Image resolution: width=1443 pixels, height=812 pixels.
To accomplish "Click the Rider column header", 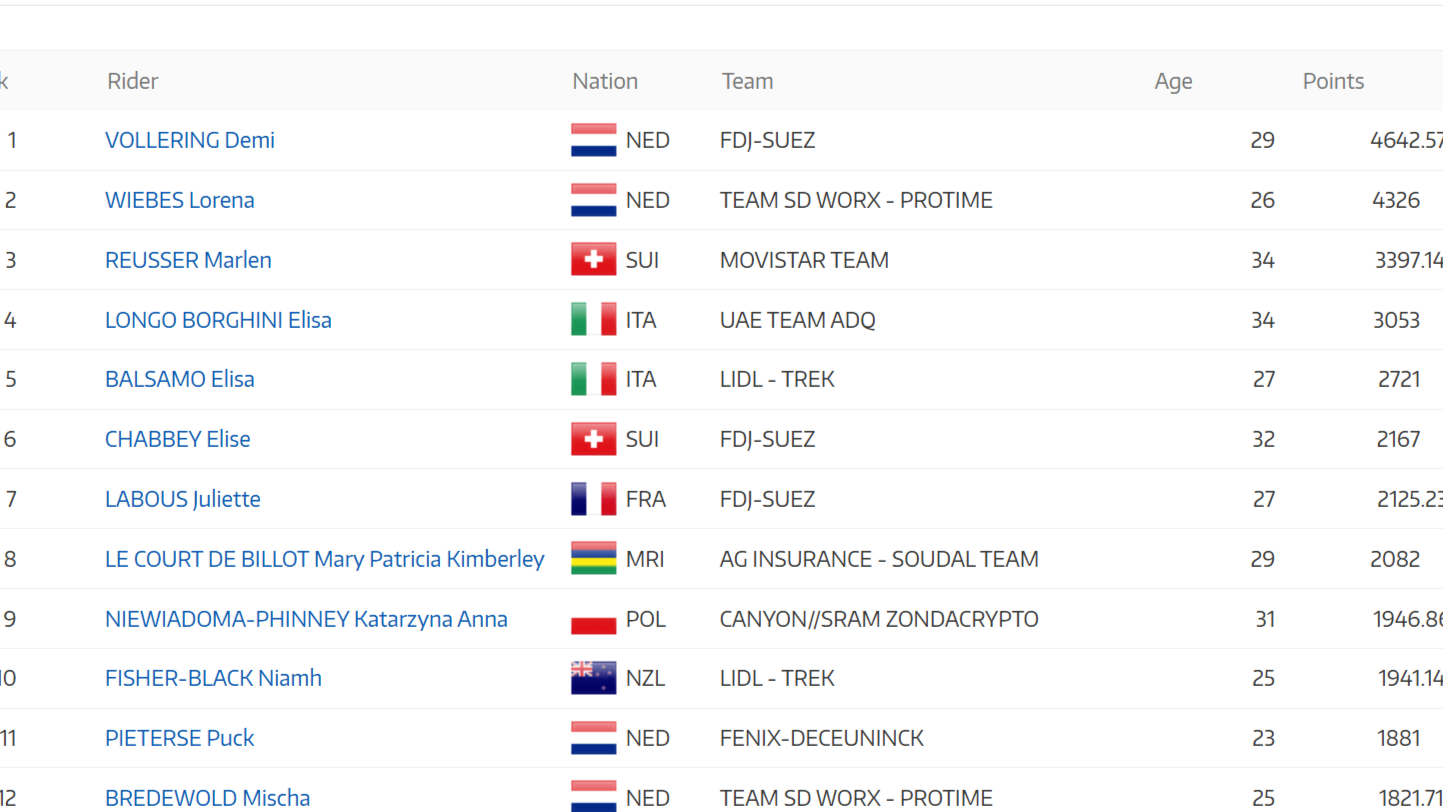I will click(x=133, y=81).
